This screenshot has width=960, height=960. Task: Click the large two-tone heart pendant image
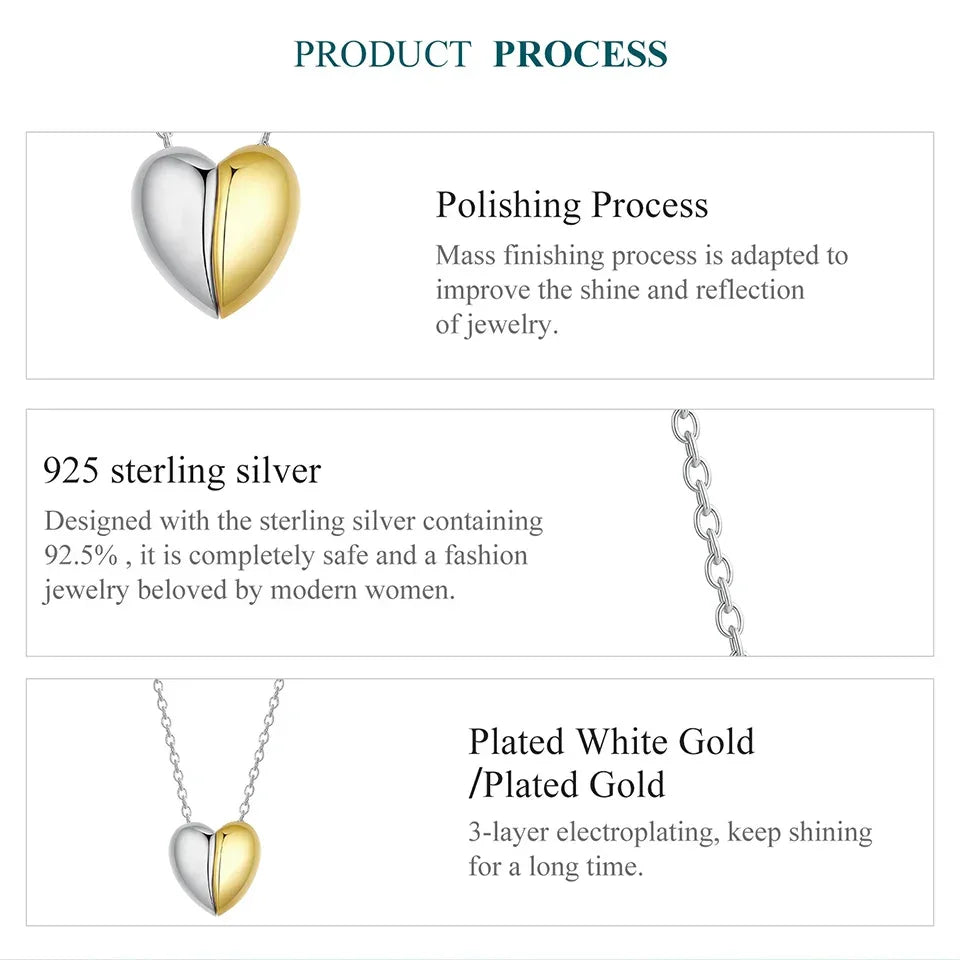pyautogui.click(x=216, y=232)
